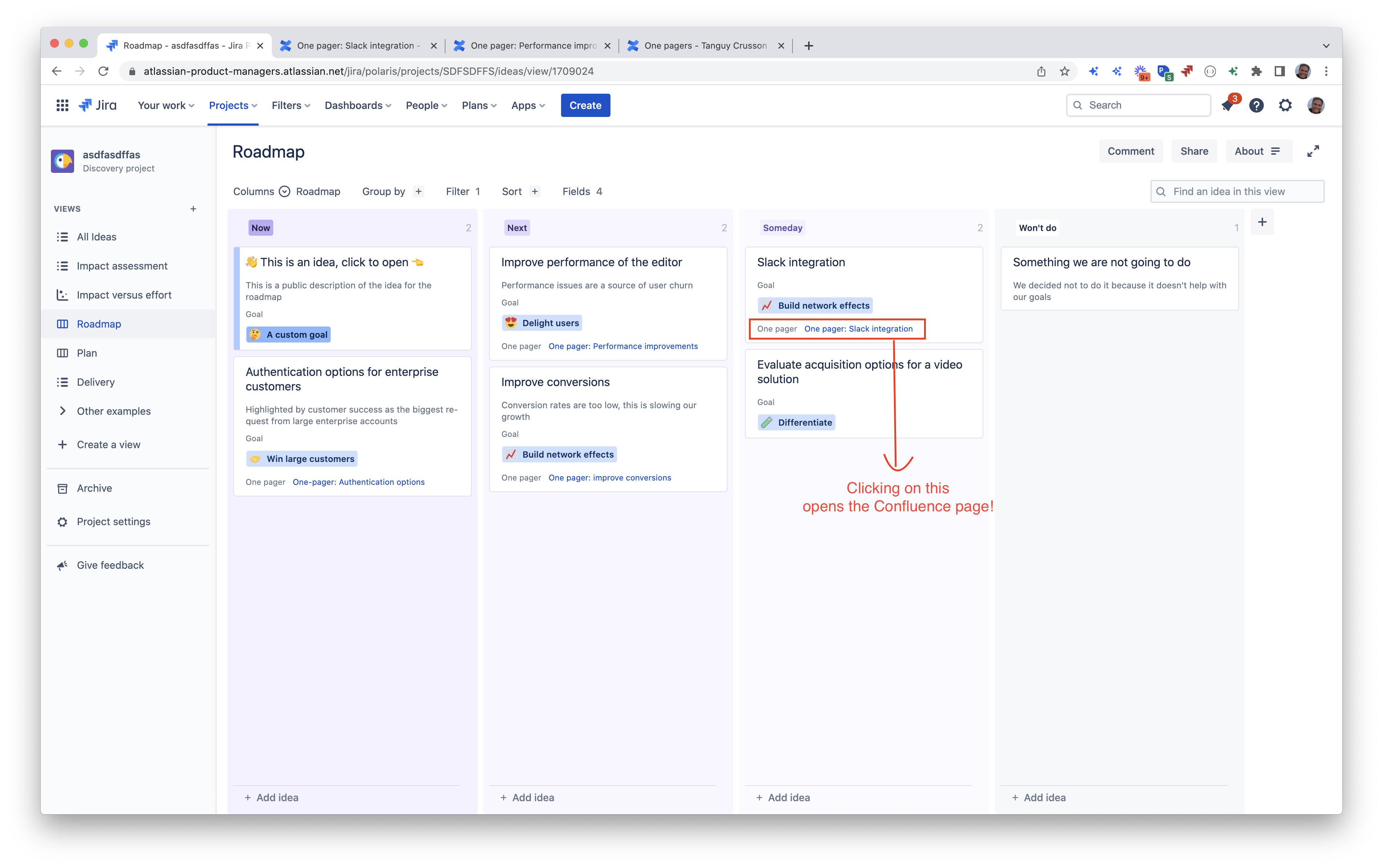
Task: Open the help question mark icon
Action: coord(1257,105)
